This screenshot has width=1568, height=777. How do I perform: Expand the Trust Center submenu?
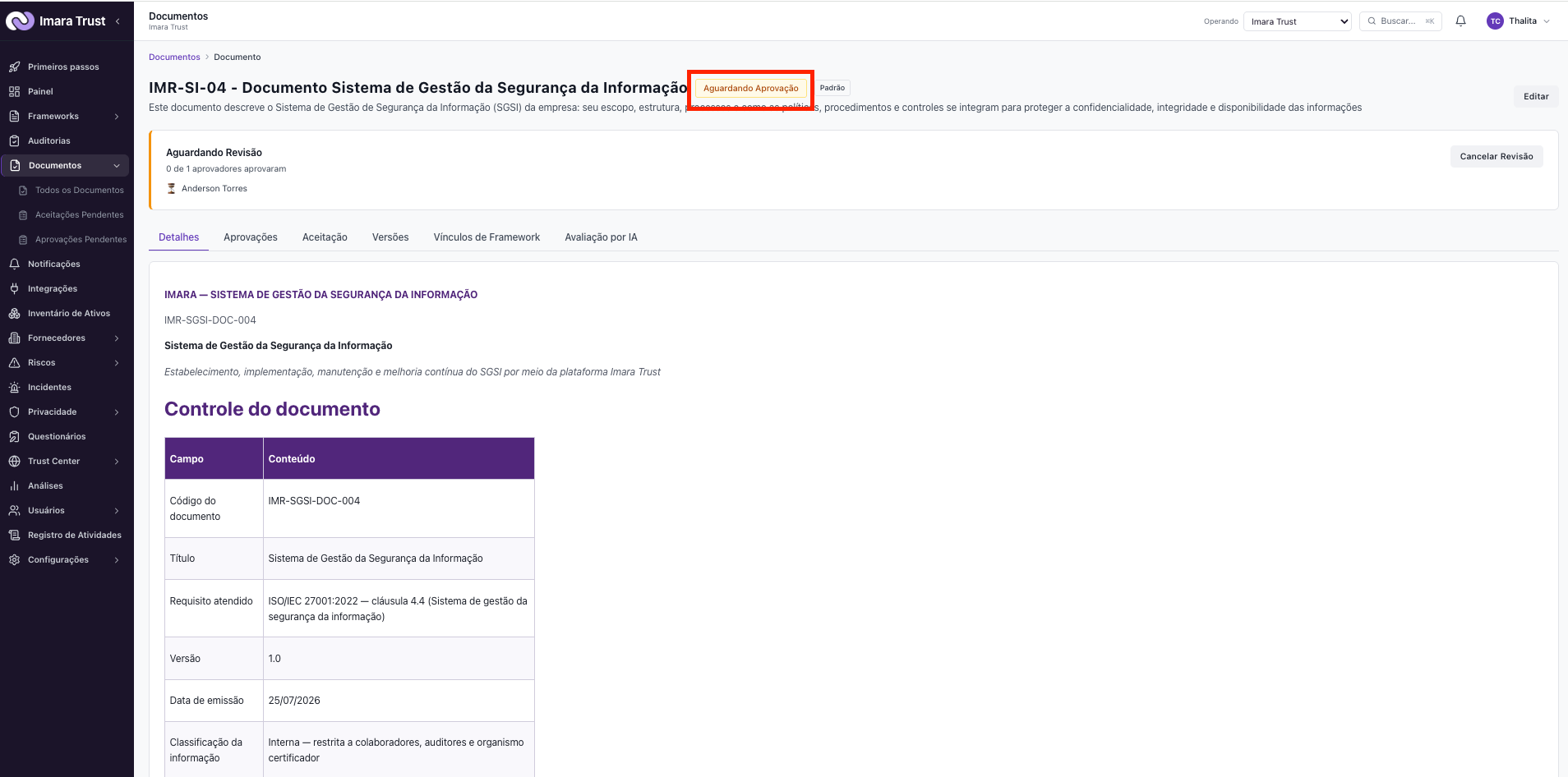coord(117,462)
